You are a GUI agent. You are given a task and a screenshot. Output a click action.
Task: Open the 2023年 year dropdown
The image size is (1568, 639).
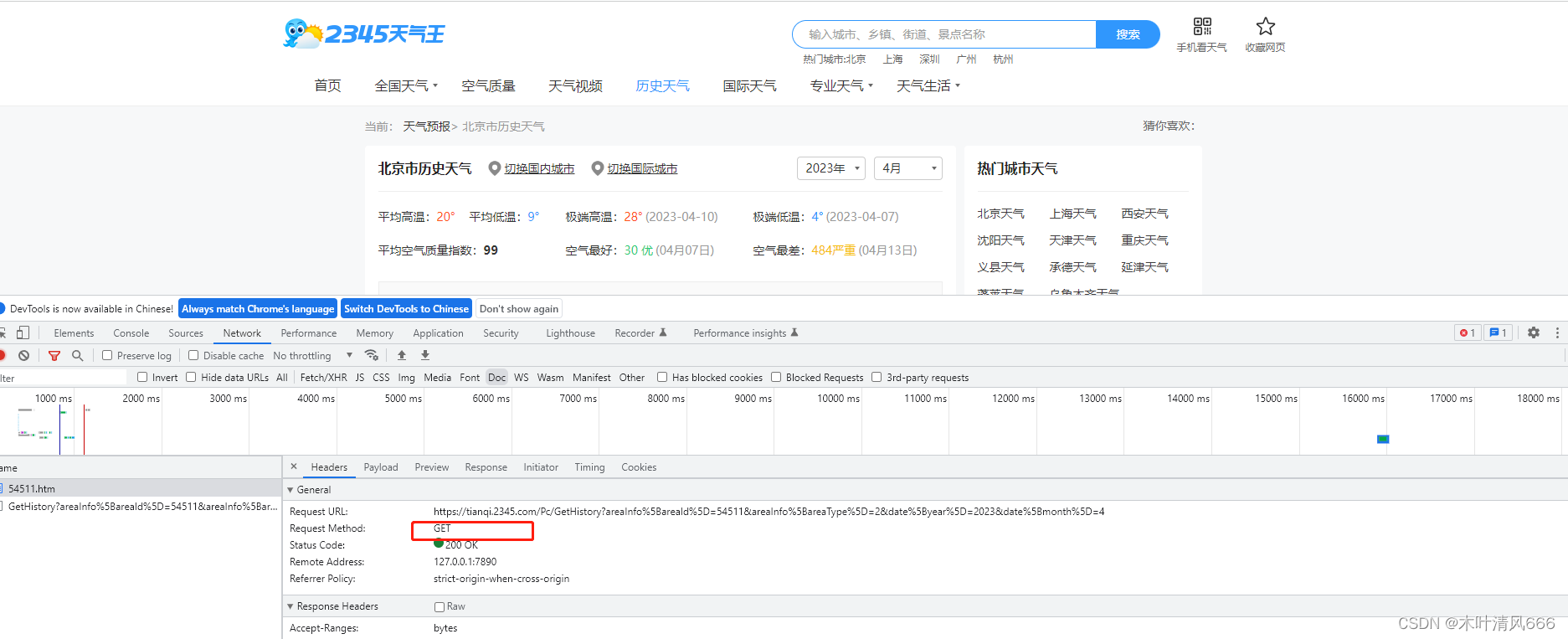[x=830, y=168]
